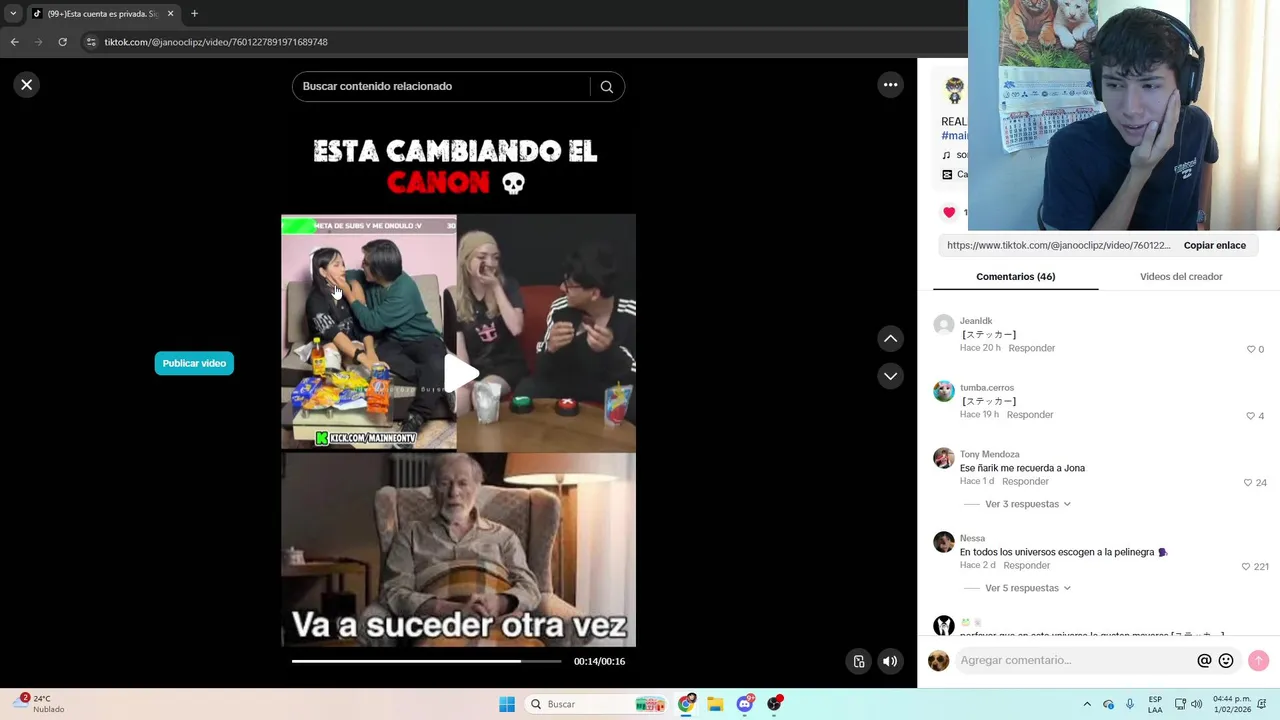The height and width of the screenshot is (720, 1280).
Task: Click the search magnifier icon in TikTok
Action: click(606, 86)
